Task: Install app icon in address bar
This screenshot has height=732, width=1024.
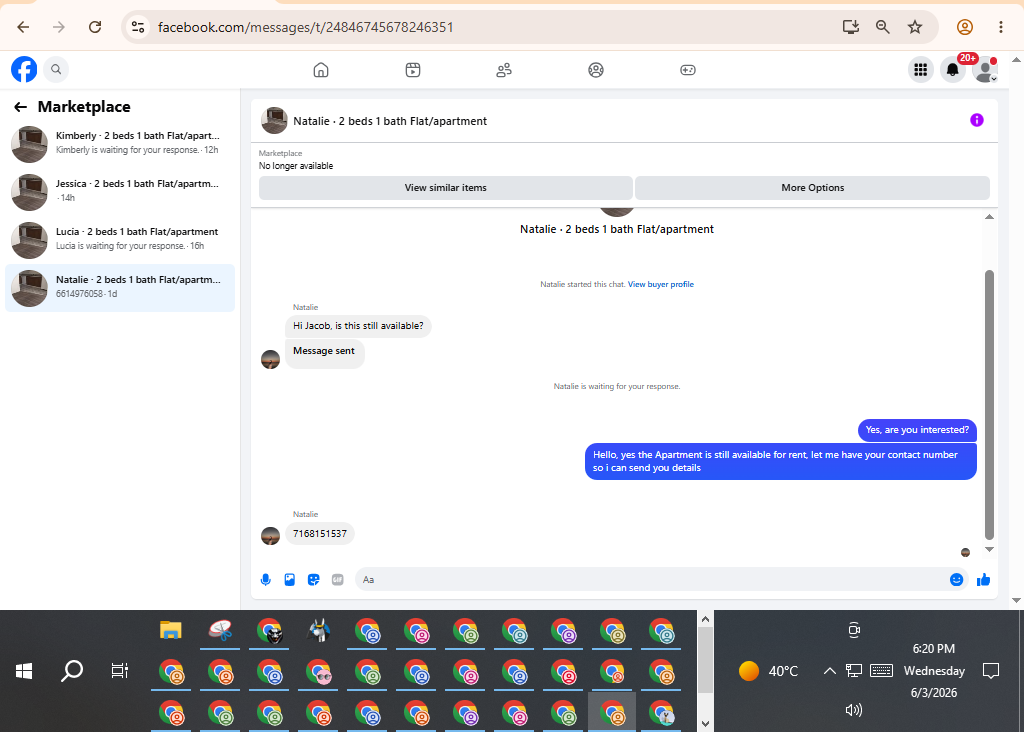Action: pos(850,27)
